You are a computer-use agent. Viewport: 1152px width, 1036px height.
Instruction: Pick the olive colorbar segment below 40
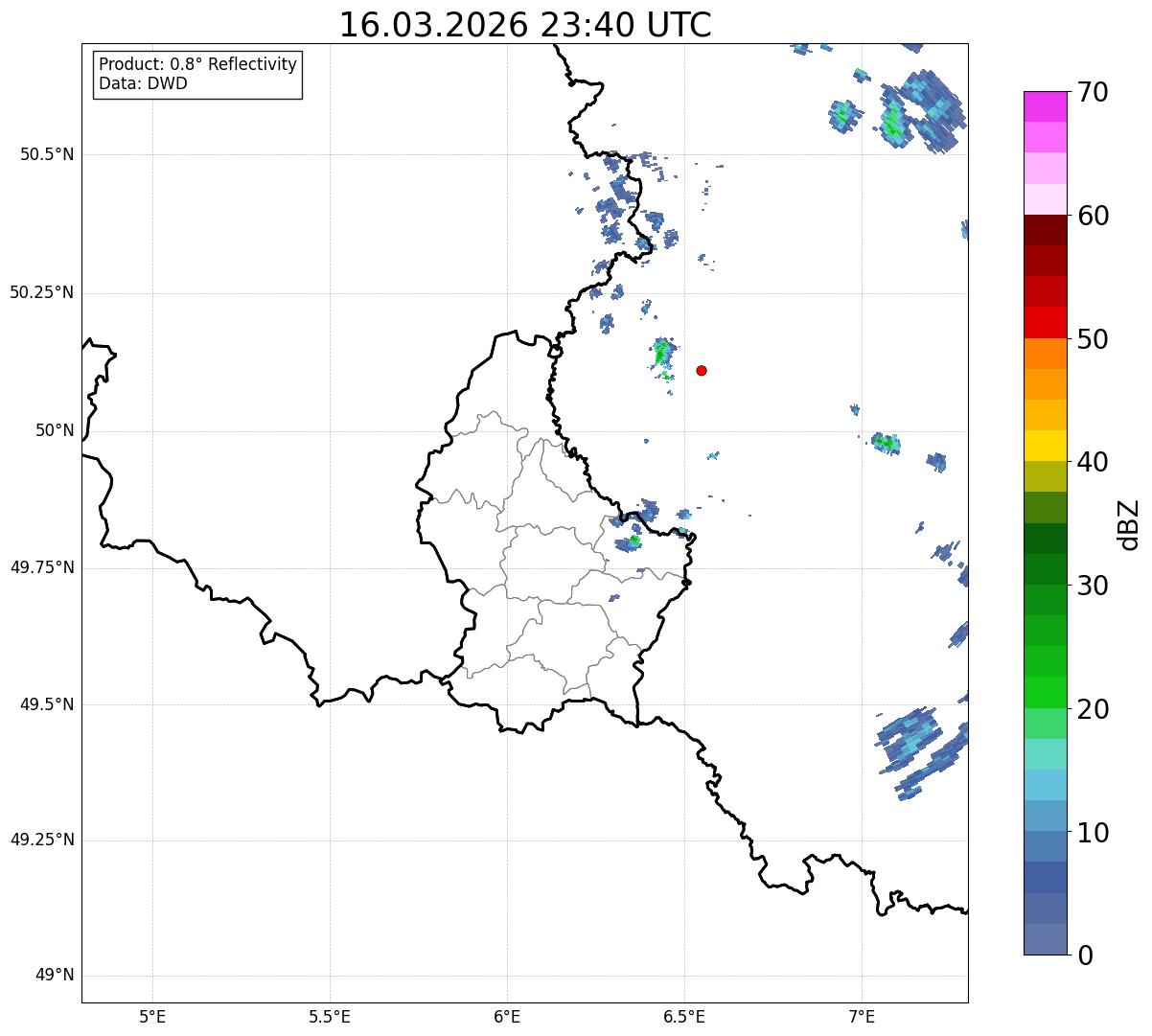(x=1045, y=477)
